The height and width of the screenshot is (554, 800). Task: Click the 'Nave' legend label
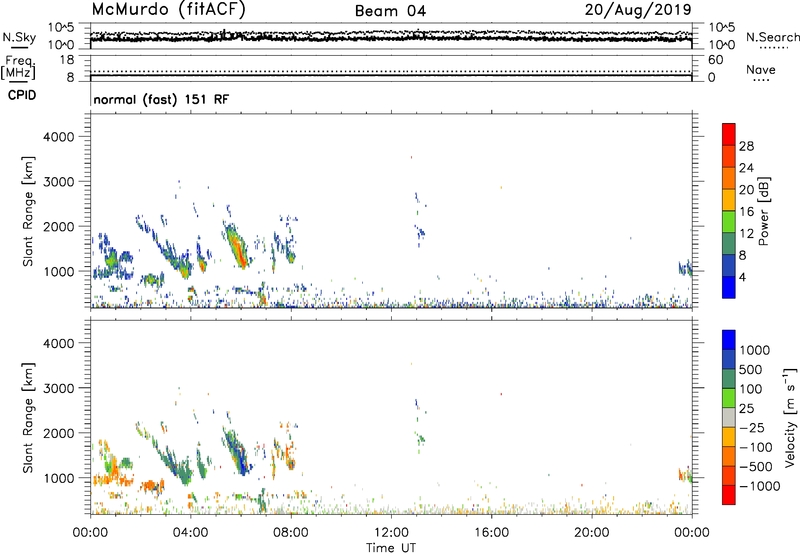[x=761, y=70]
